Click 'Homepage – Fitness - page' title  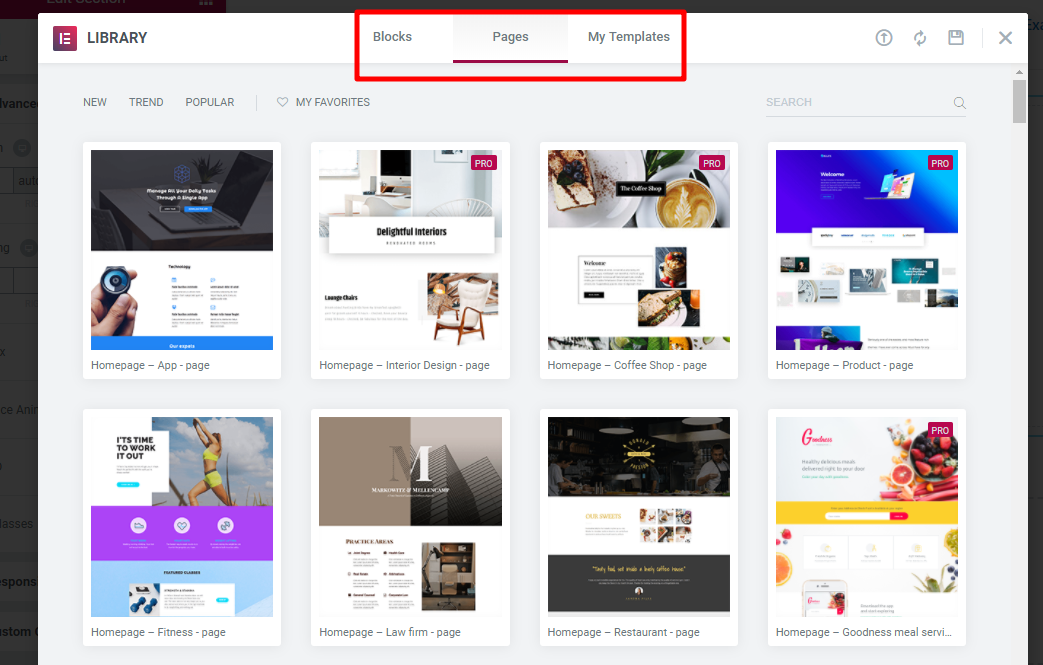[158, 632]
